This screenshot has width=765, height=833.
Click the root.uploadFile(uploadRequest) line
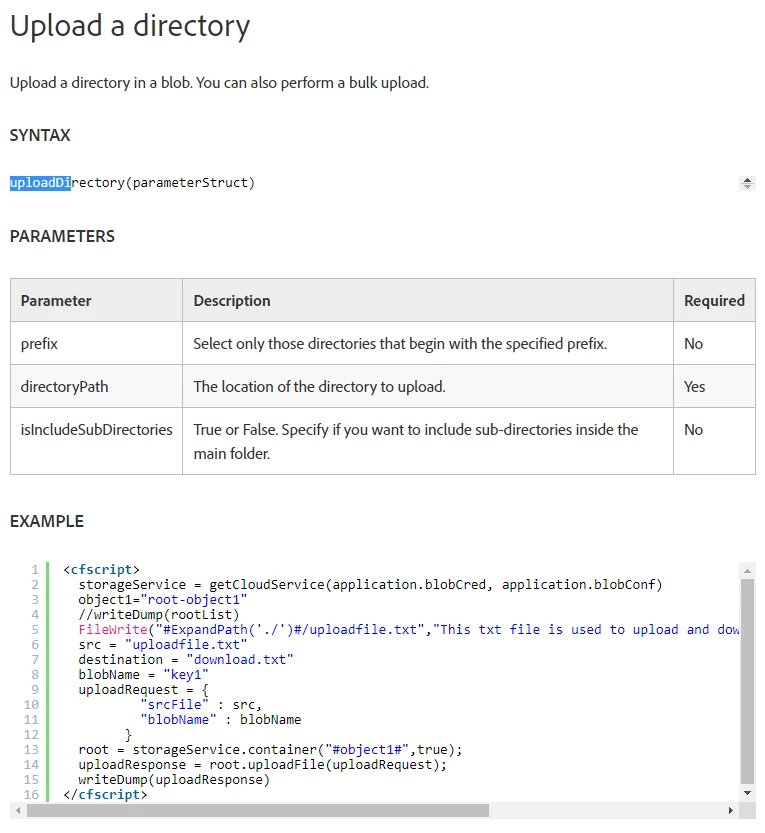point(263,764)
